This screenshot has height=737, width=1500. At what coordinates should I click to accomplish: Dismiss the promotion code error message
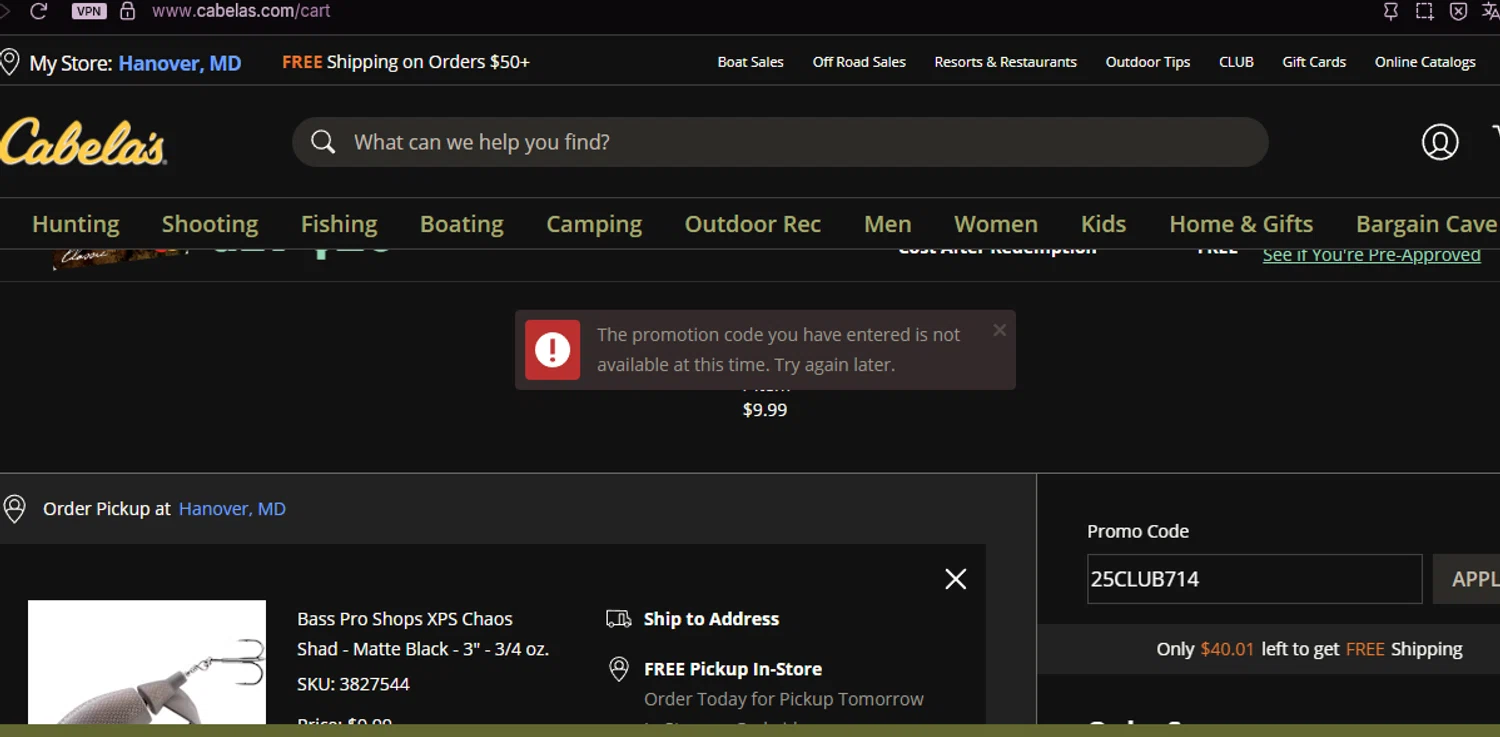(999, 330)
